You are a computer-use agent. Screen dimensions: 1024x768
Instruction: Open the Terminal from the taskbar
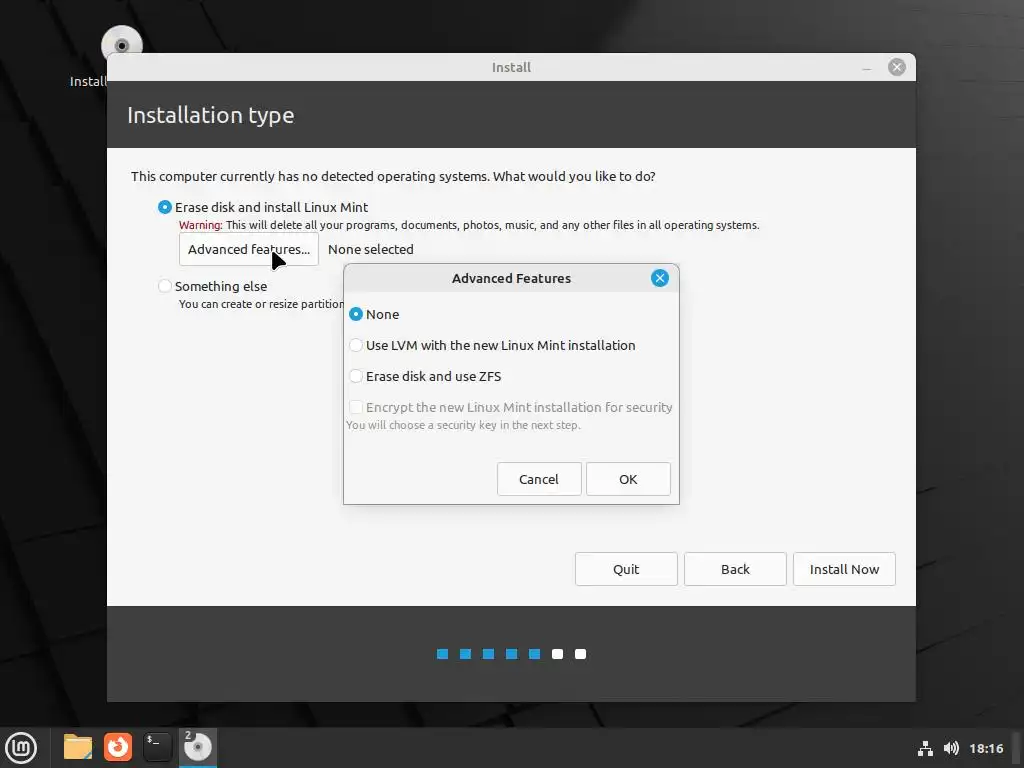click(157, 747)
